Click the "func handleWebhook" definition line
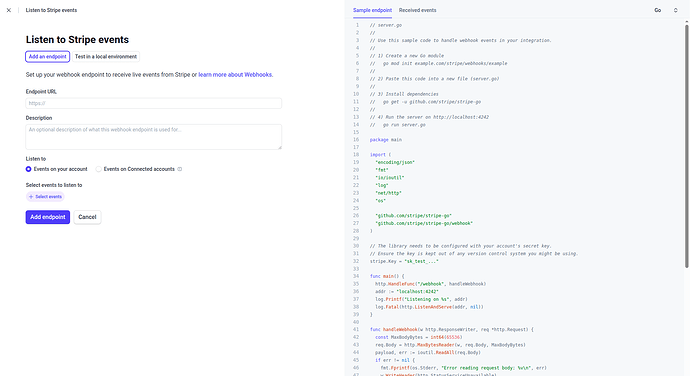The image size is (690, 376). click(451, 329)
